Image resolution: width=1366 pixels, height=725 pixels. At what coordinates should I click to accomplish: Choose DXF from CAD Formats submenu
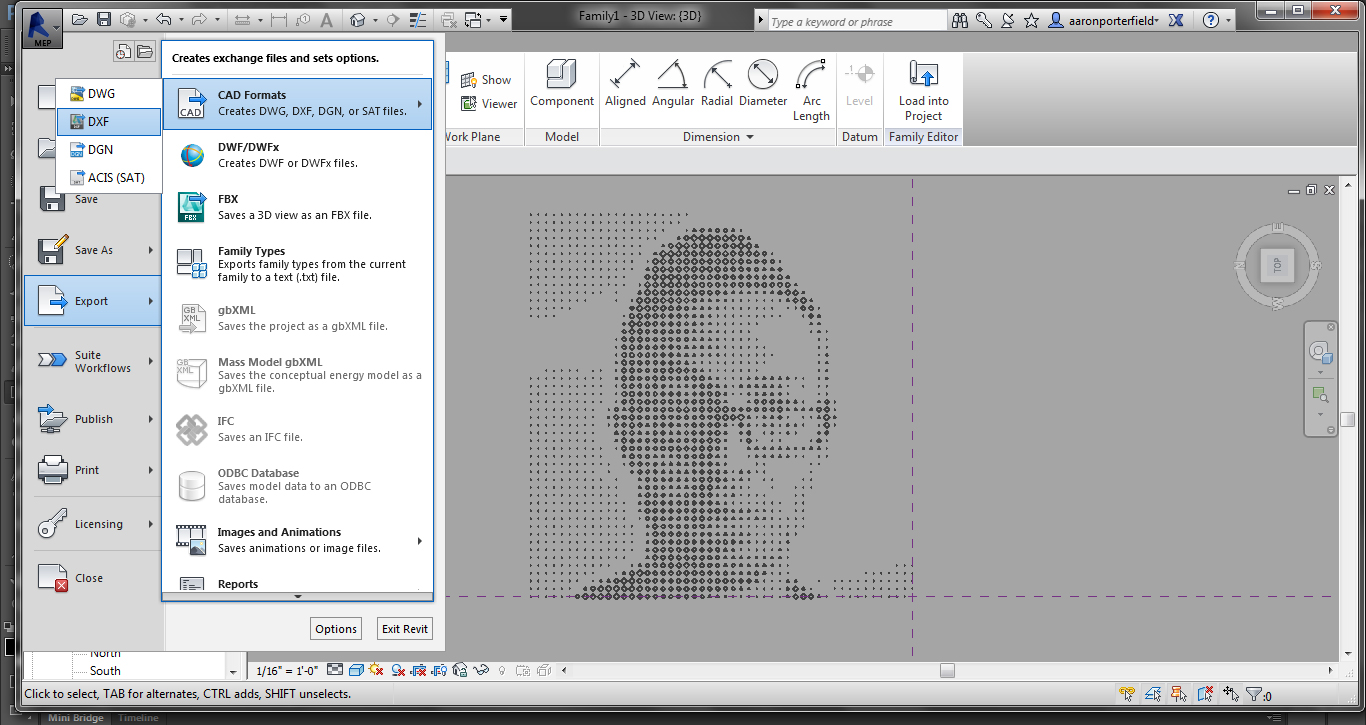109,121
